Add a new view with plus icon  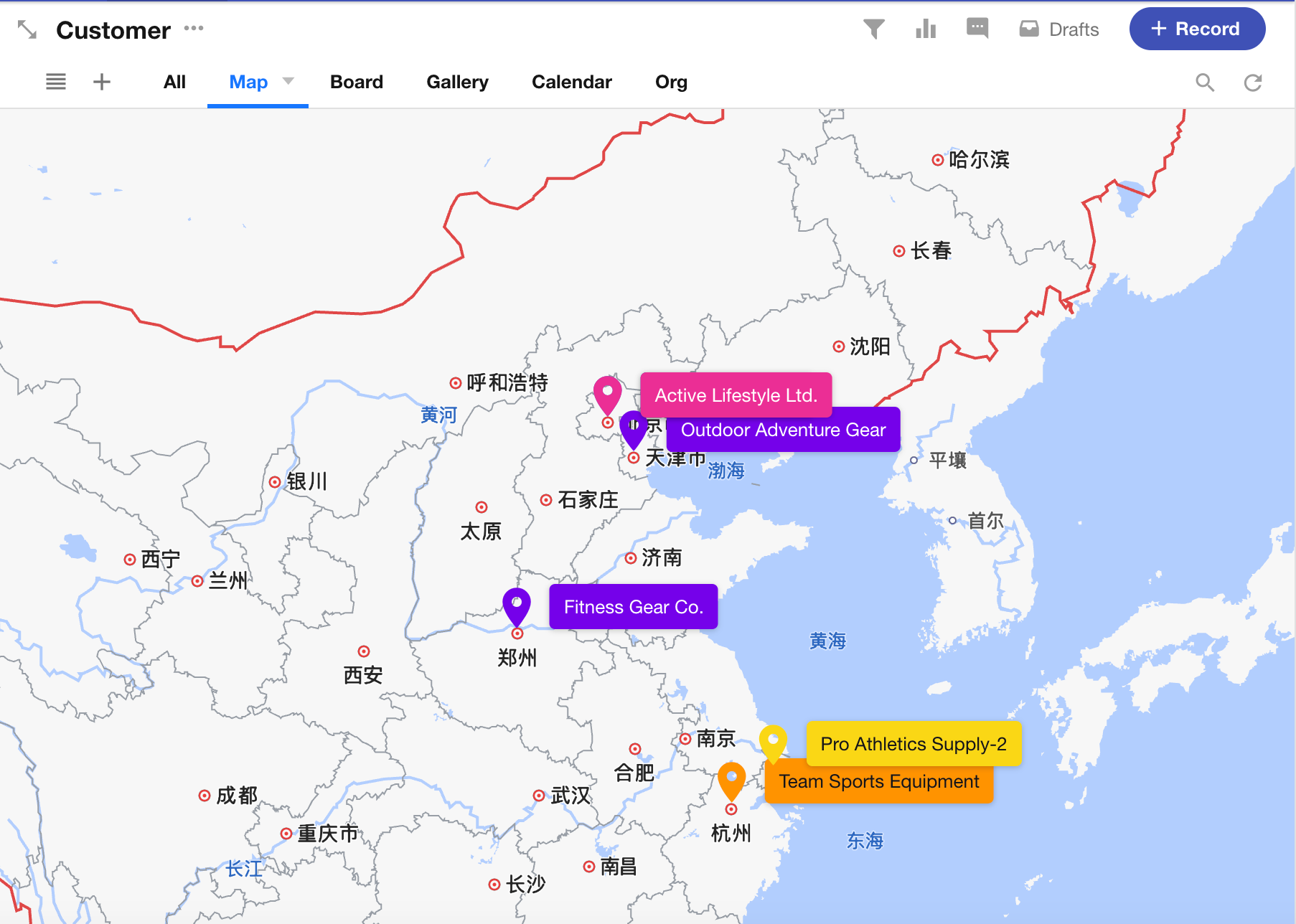coord(102,82)
